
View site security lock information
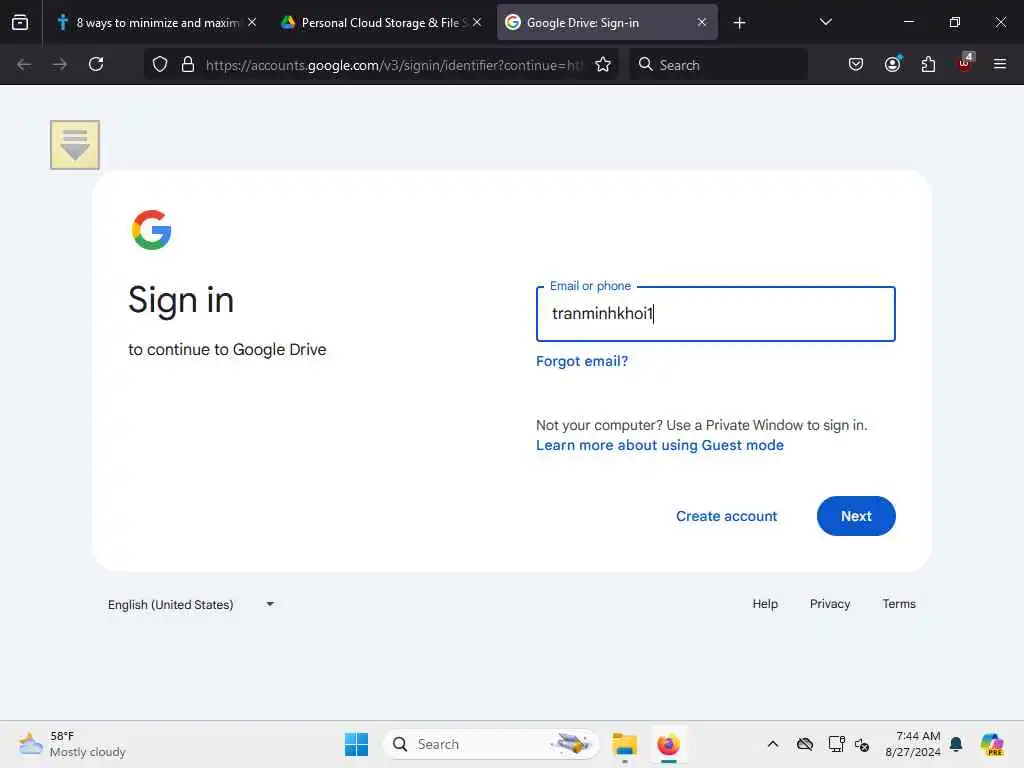pos(188,64)
